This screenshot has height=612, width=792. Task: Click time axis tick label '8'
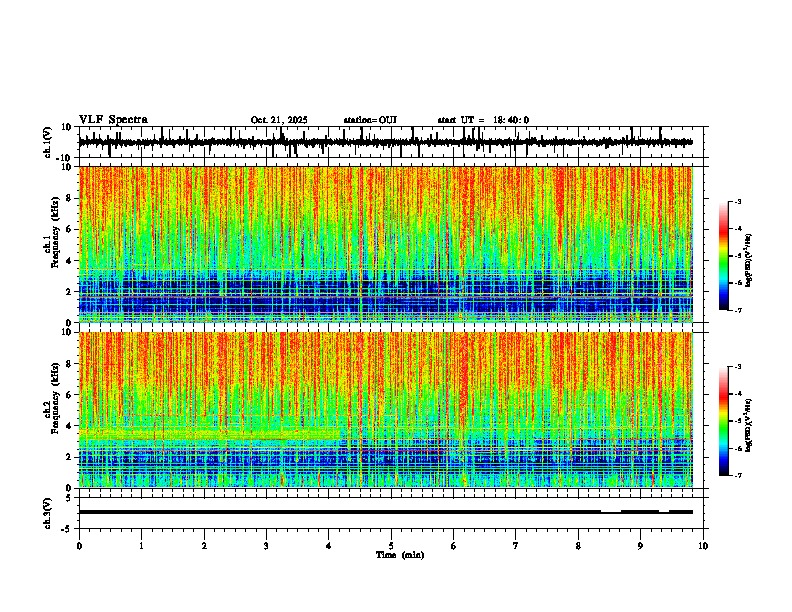point(578,546)
